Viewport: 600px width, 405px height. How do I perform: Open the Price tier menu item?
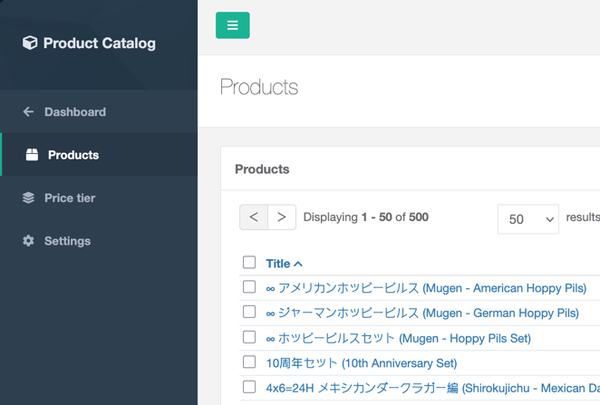99,198
